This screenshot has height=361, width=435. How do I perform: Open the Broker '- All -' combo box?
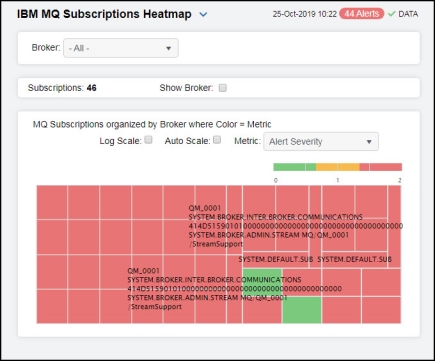point(121,48)
